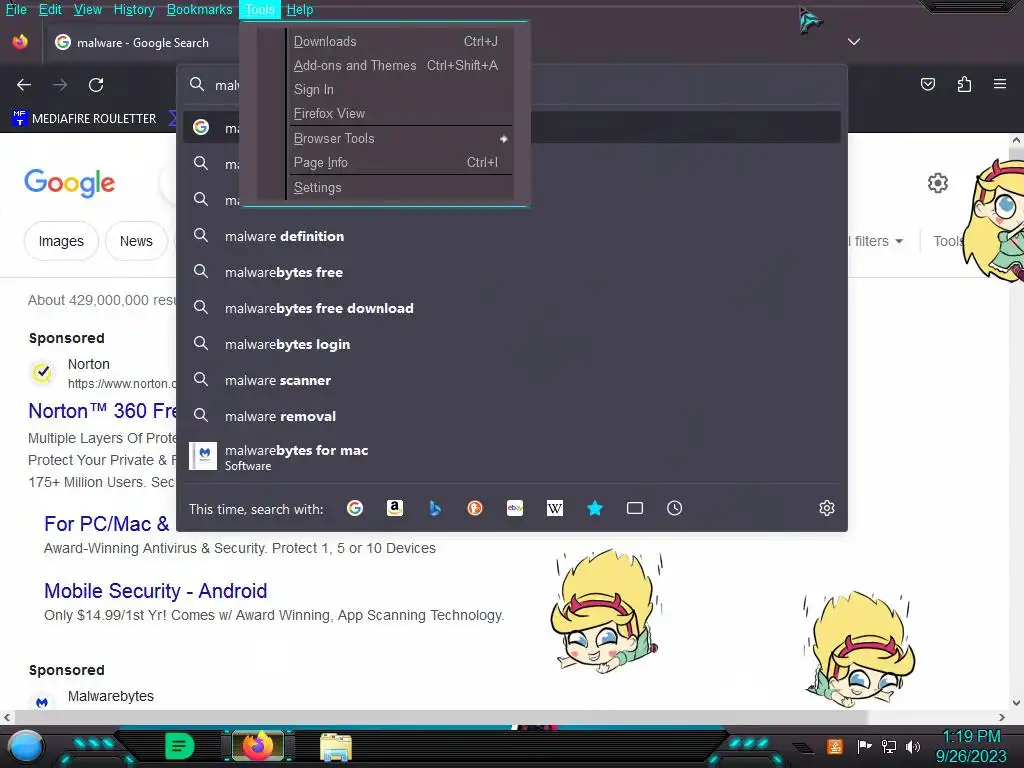Search this time with Bing icon
The width and height of the screenshot is (1024, 768).
click(x=435, y=508)
